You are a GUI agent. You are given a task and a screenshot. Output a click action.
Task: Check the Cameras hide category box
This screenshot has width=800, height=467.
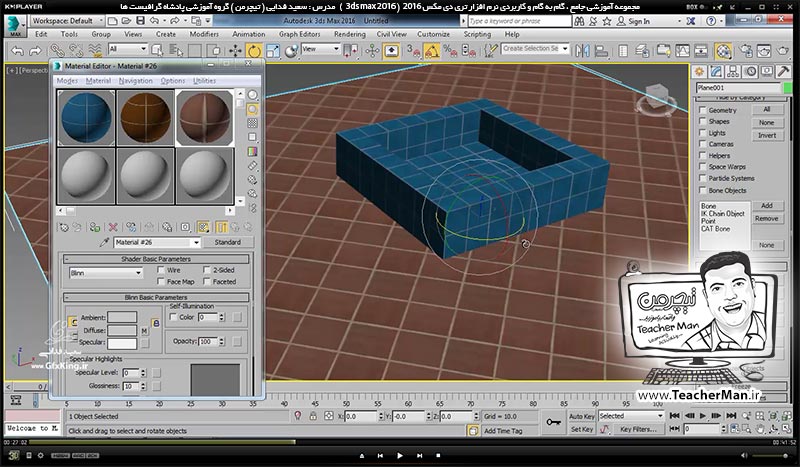[x=703, y=144]
